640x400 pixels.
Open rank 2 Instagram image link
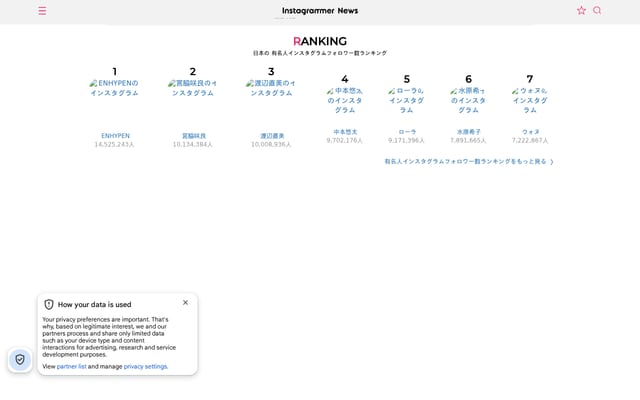pyautogui.click(x=193, y=88)
